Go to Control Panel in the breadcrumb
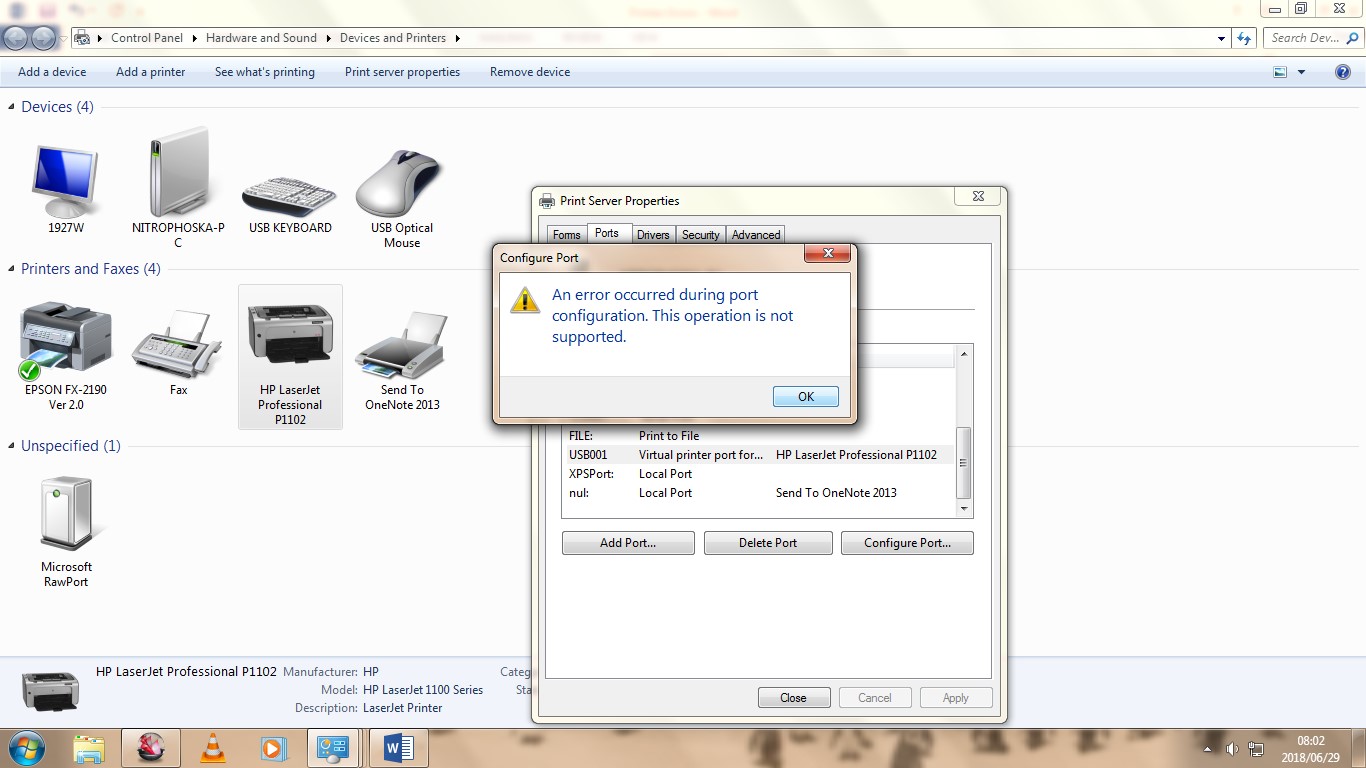 point(147,38)
